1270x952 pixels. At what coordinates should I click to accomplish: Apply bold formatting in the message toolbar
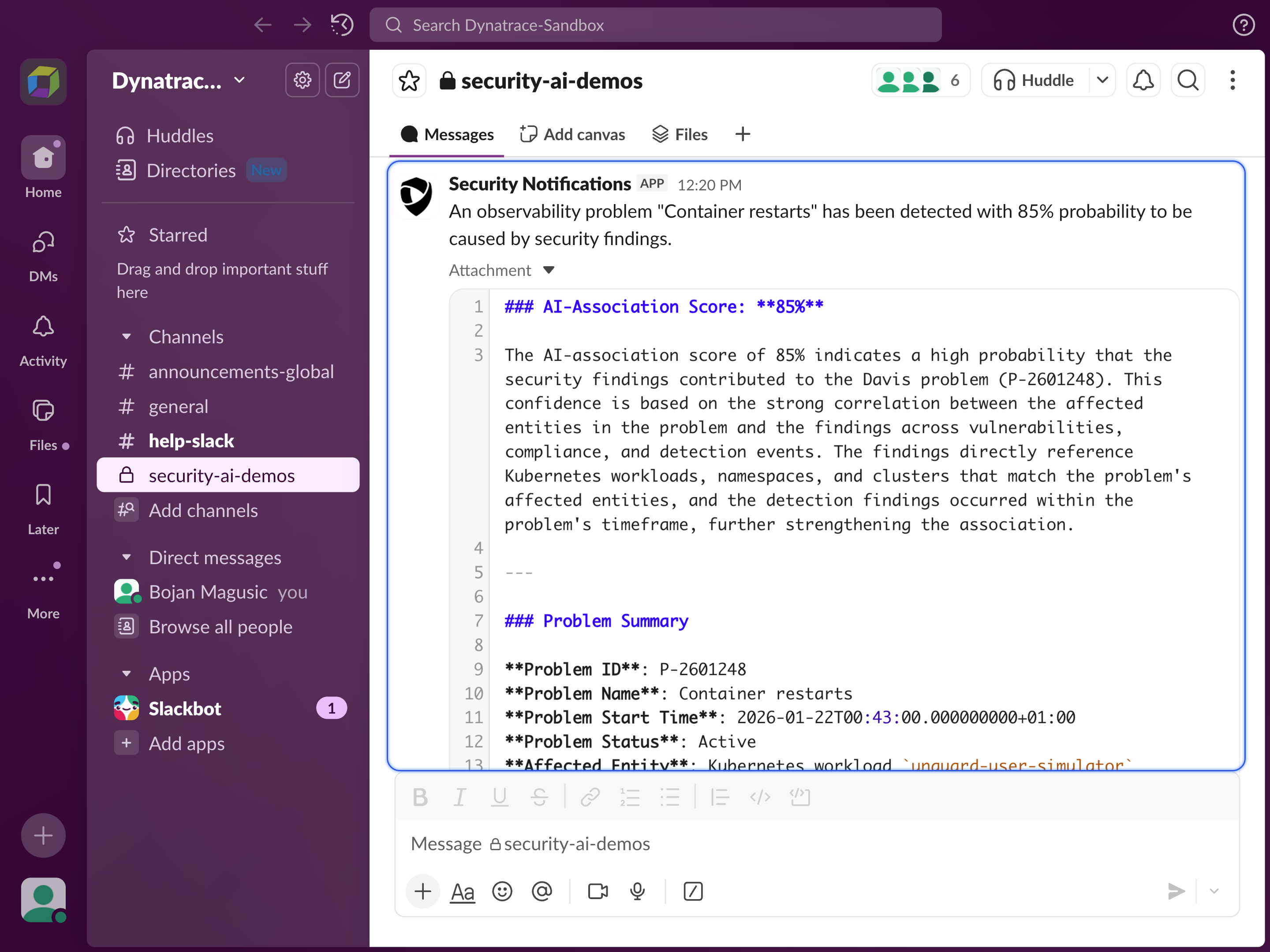(x=420, y=797)
